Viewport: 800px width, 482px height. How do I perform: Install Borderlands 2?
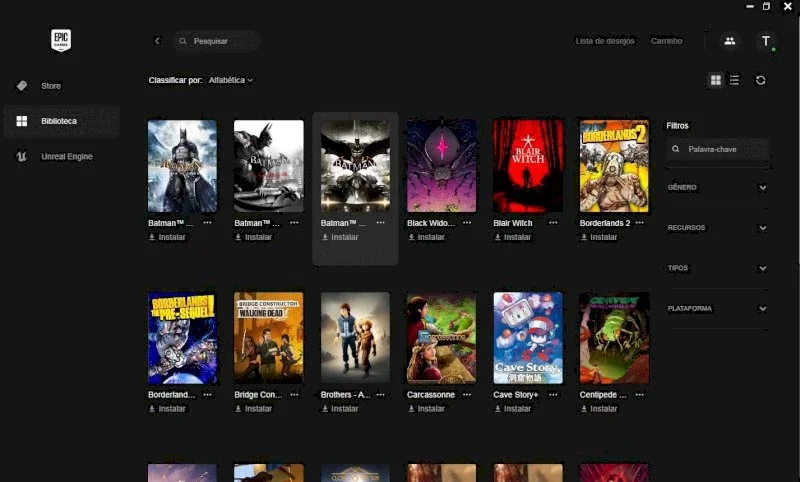[x=599, y=237]
